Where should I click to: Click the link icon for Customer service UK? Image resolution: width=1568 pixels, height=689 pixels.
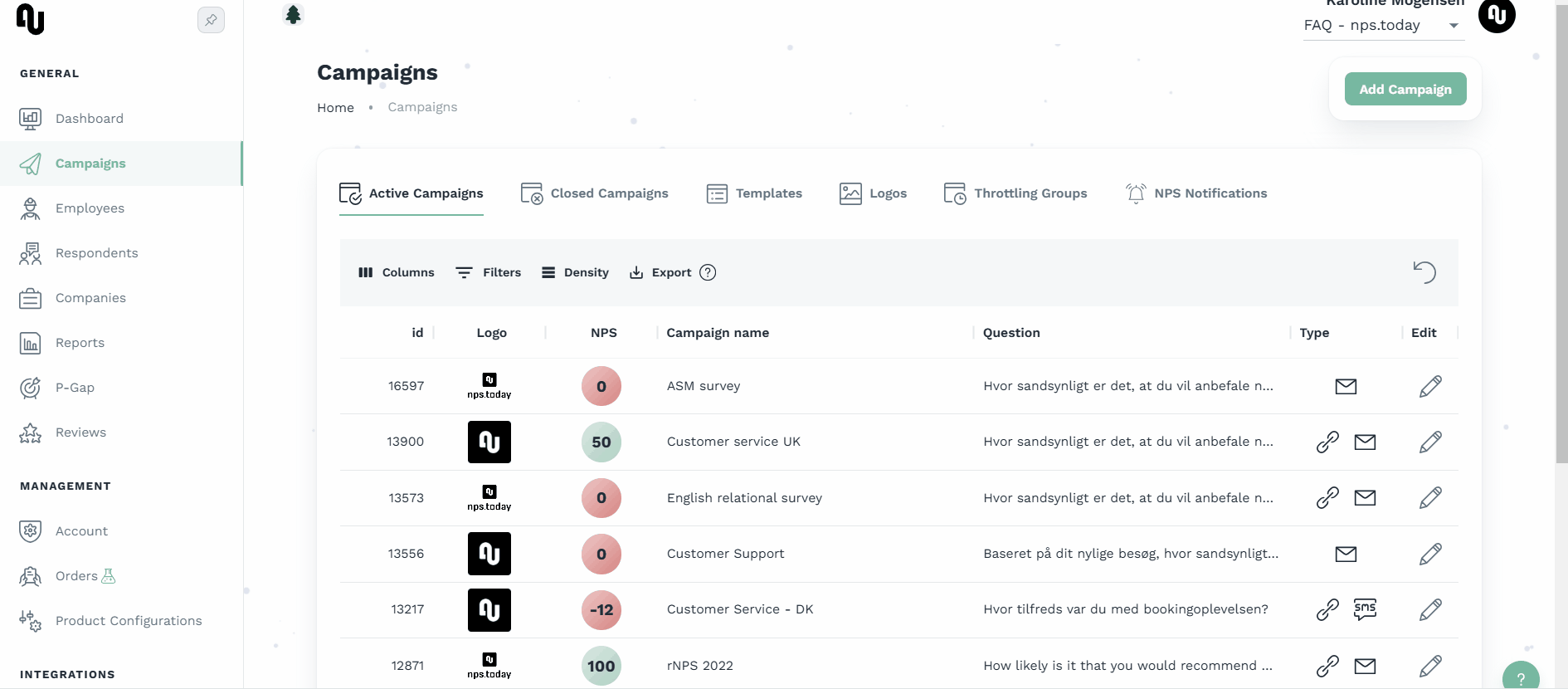coord(1327,442)
